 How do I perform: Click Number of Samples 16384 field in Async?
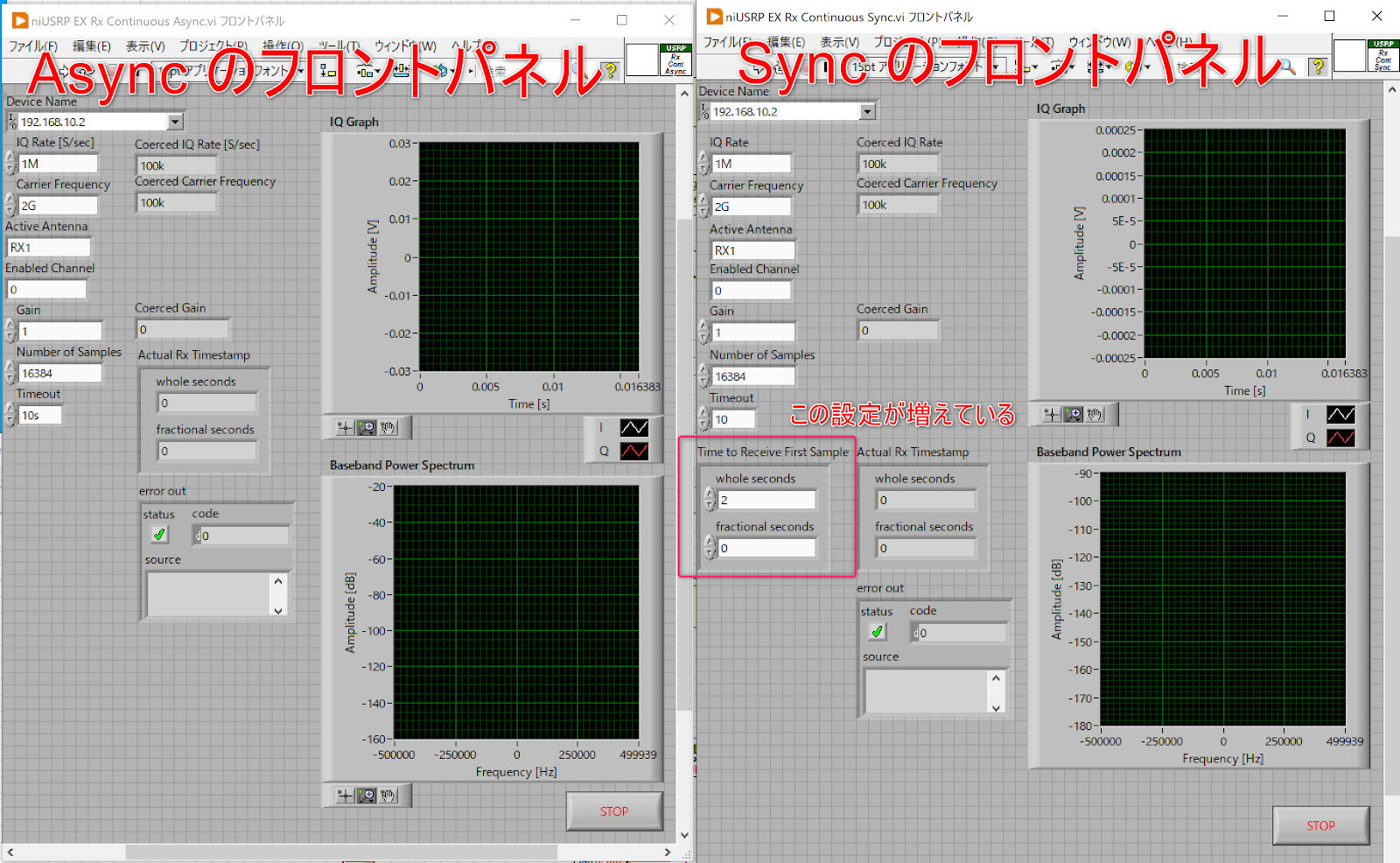[x=59, y=373]
